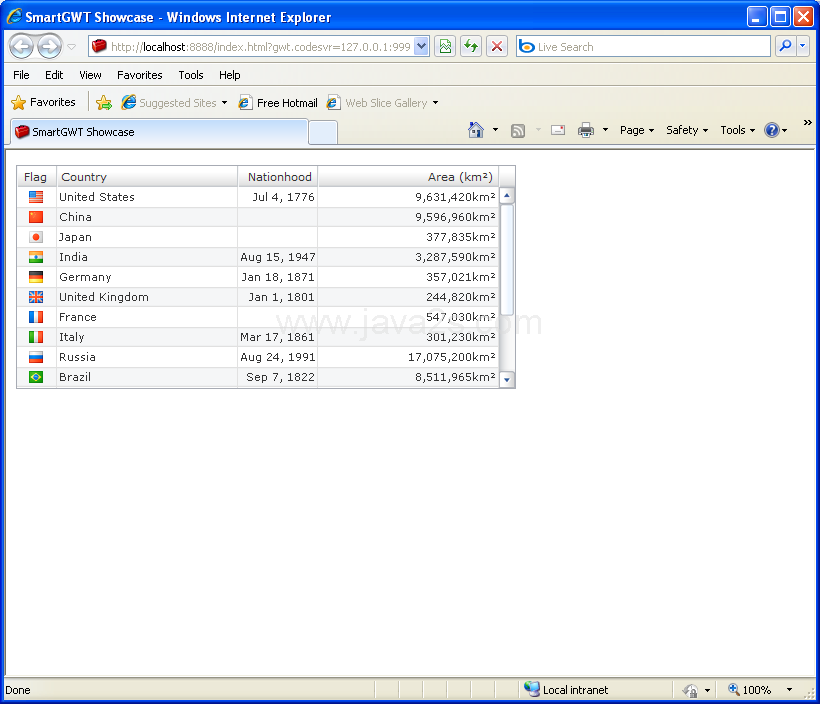Click the browser Forward arrow button
Viewport: 820px width, 704px height.
click(x=50, y=47)
